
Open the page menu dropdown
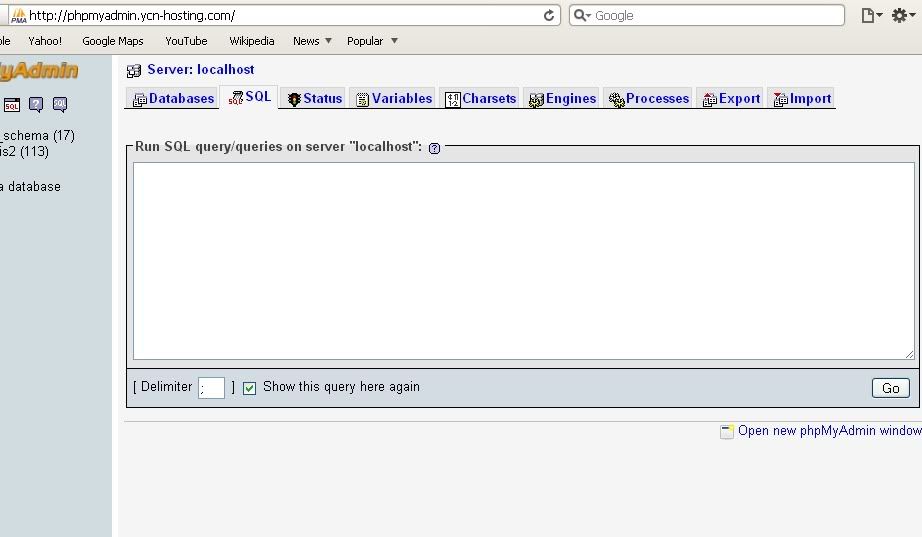(x=871, y=15)
